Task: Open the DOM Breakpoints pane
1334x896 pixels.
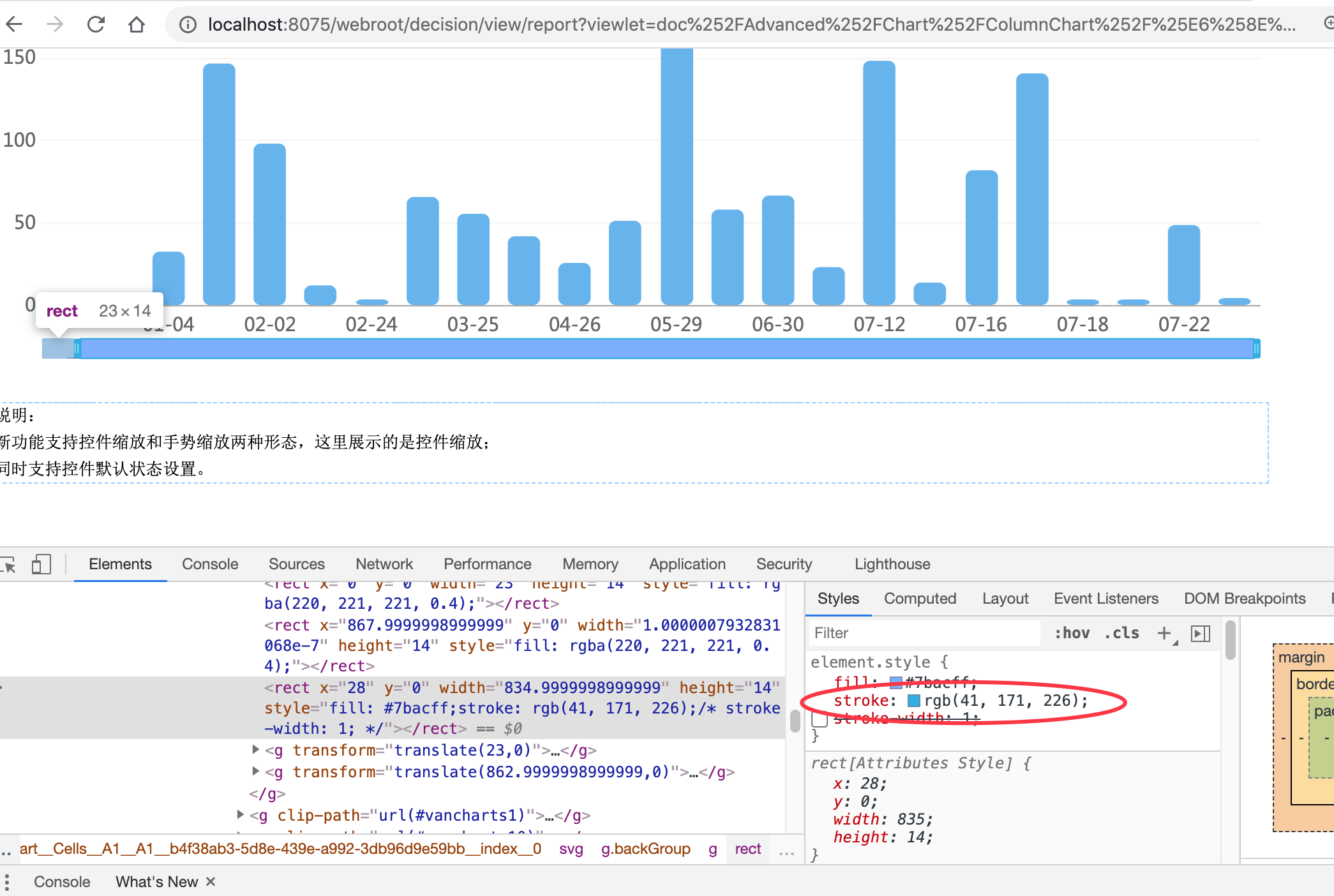Action: tap(1245, 599)
